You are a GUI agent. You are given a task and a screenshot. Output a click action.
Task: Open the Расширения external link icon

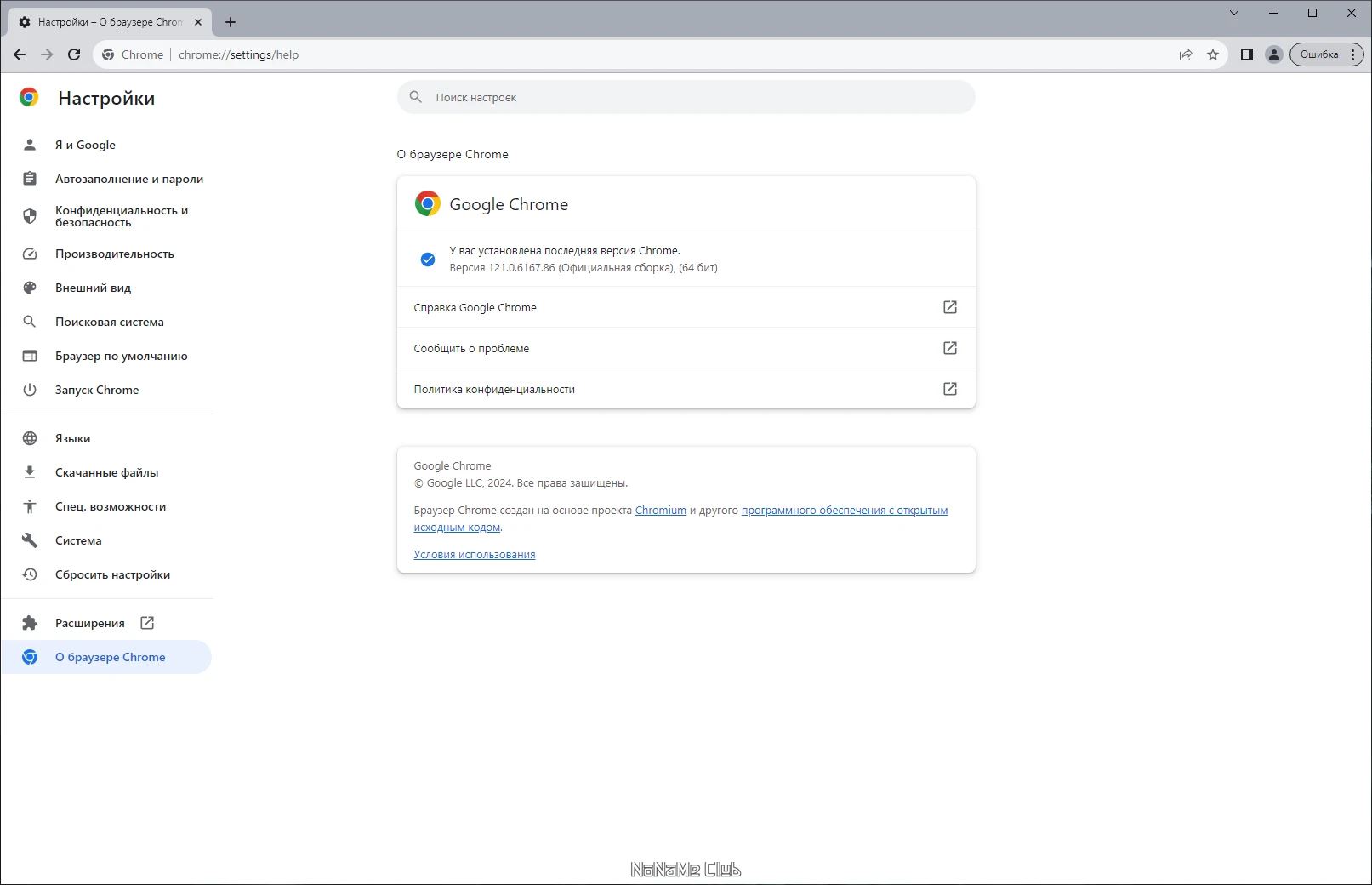click(147, 623)
